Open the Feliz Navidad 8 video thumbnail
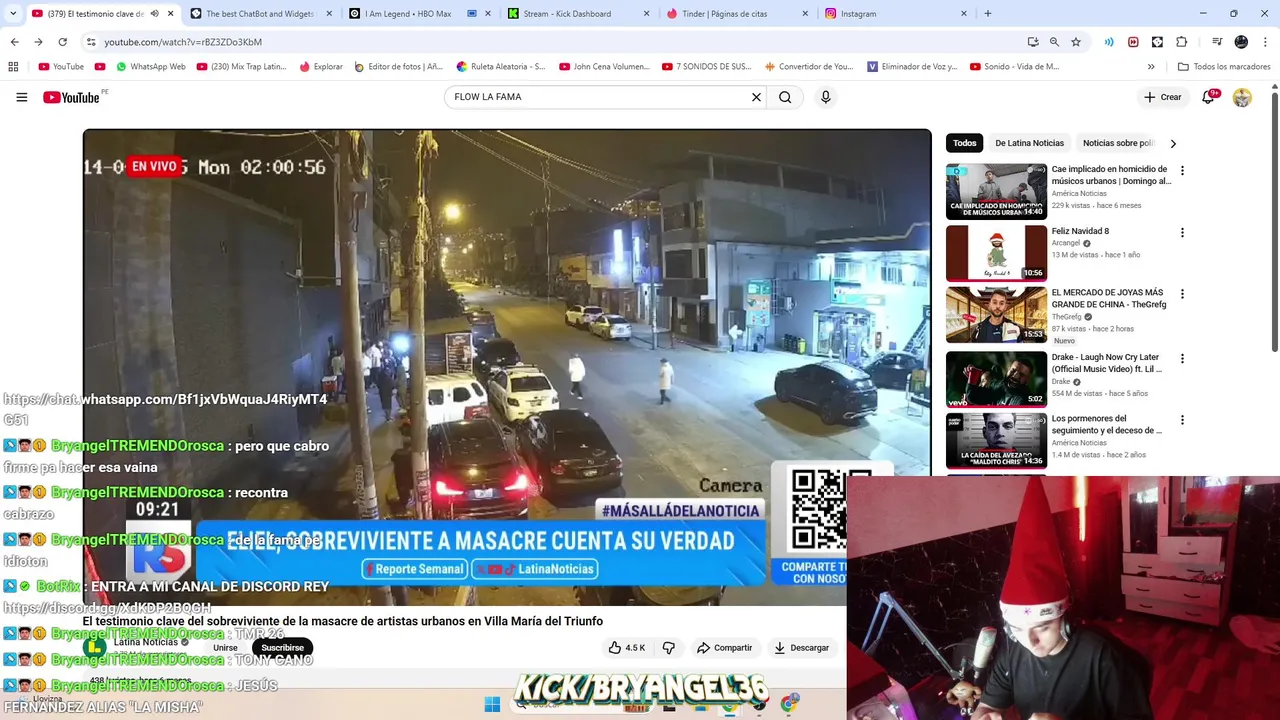The height and width of the screenshot is (720, 1280). click(996, 253)
